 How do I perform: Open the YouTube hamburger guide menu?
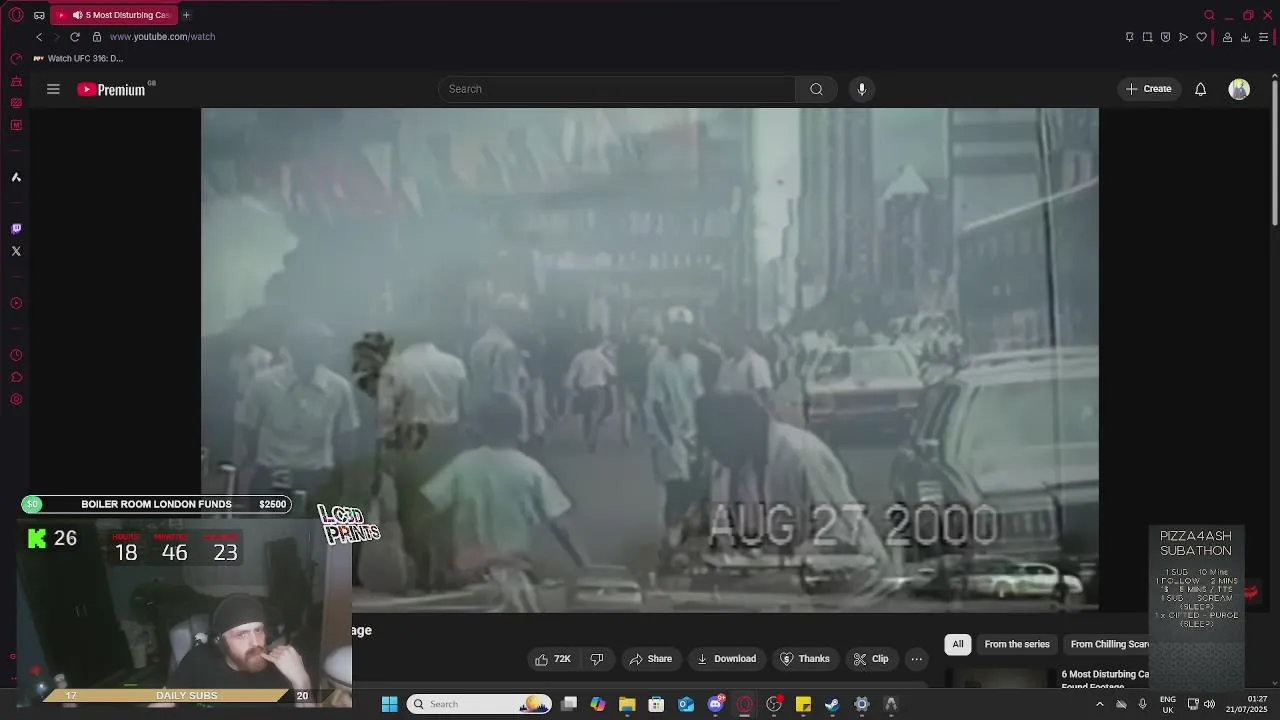click(53, 89)
